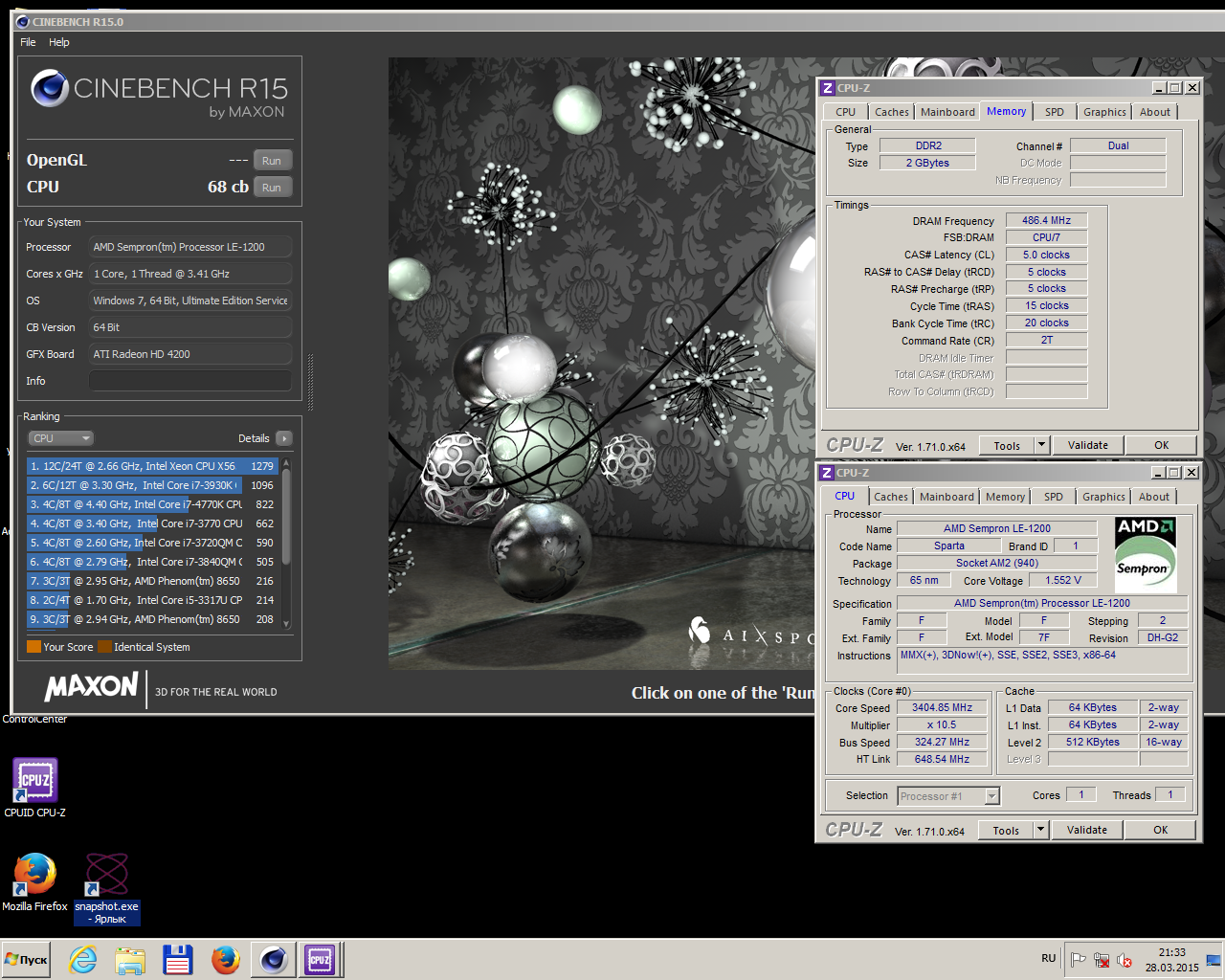The height and width of the screenshot is (980, 1225).
Task: Click the empty Info field
Action: (x=190, y=381)
